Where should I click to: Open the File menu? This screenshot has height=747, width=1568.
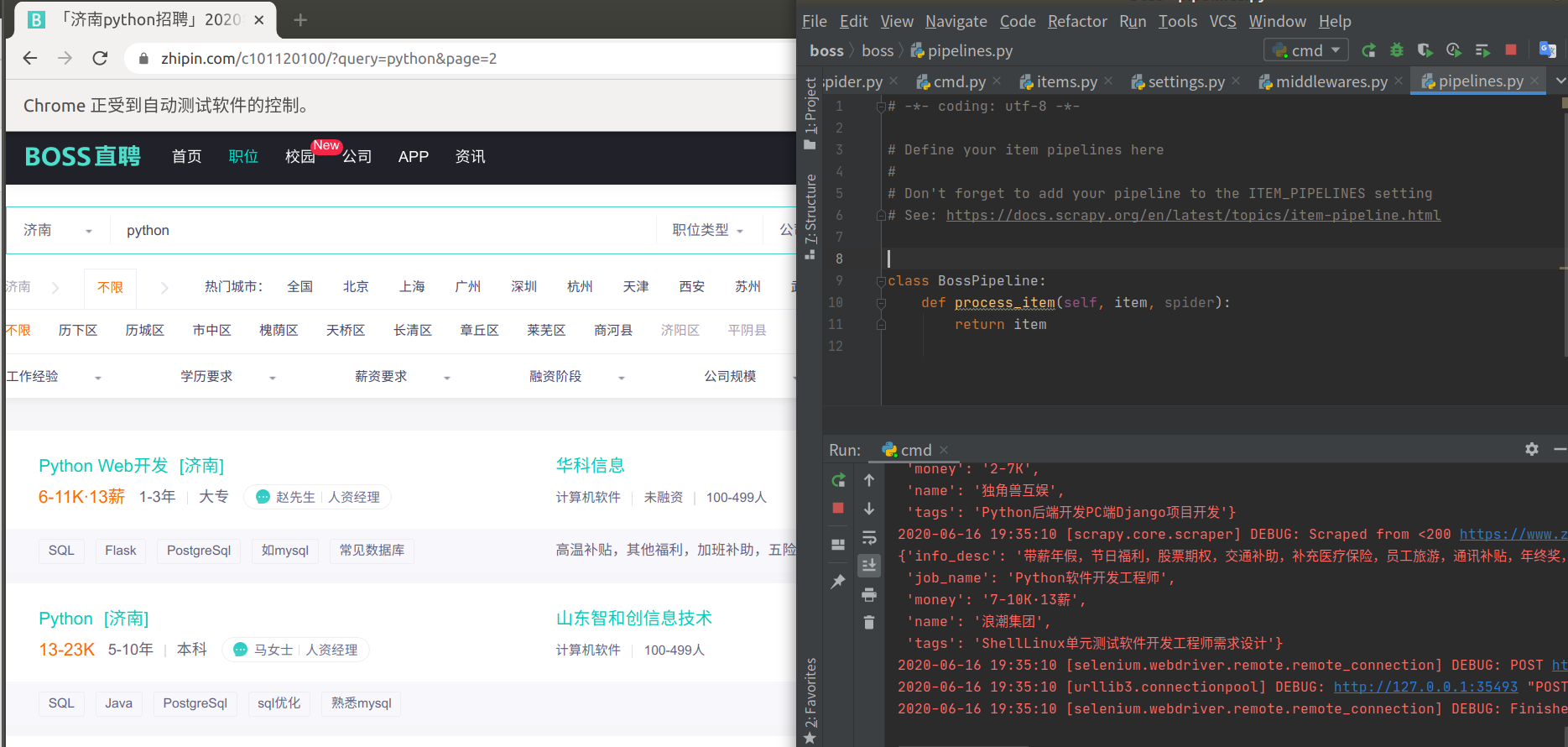[x=814, y=21]
